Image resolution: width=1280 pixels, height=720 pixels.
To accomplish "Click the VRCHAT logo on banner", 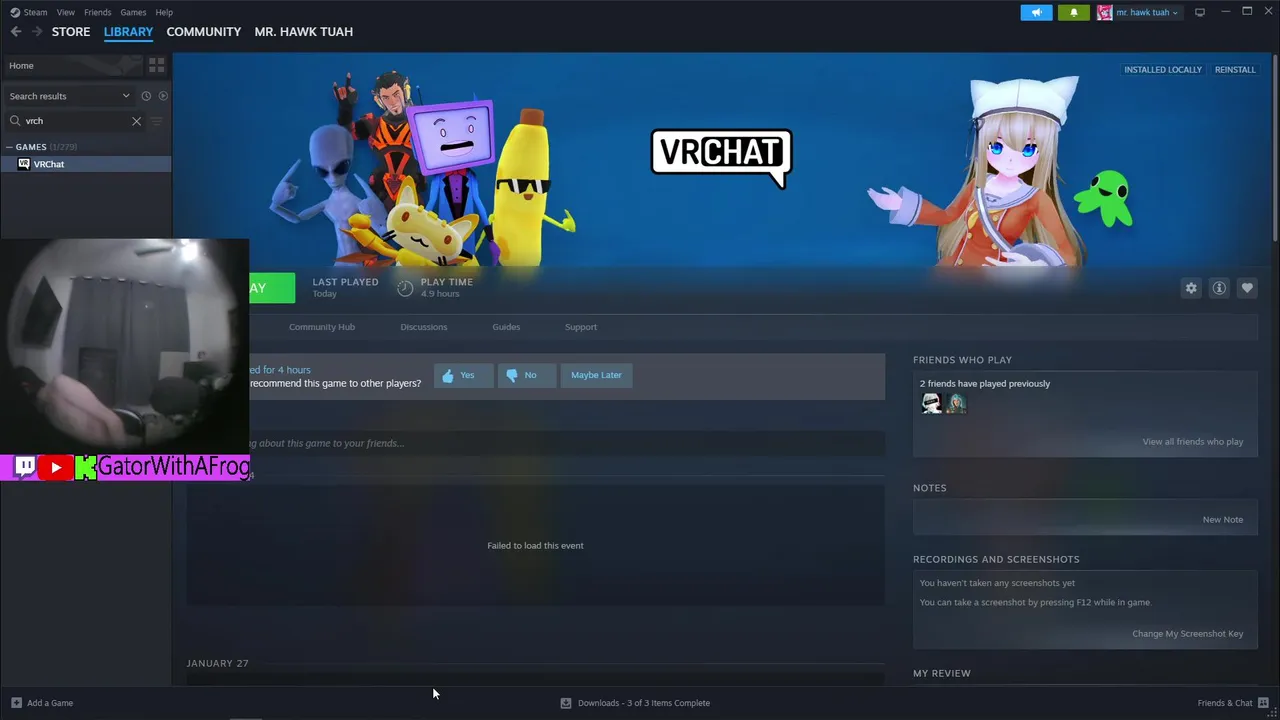I will pyautogui.click(x=721, y=157).
